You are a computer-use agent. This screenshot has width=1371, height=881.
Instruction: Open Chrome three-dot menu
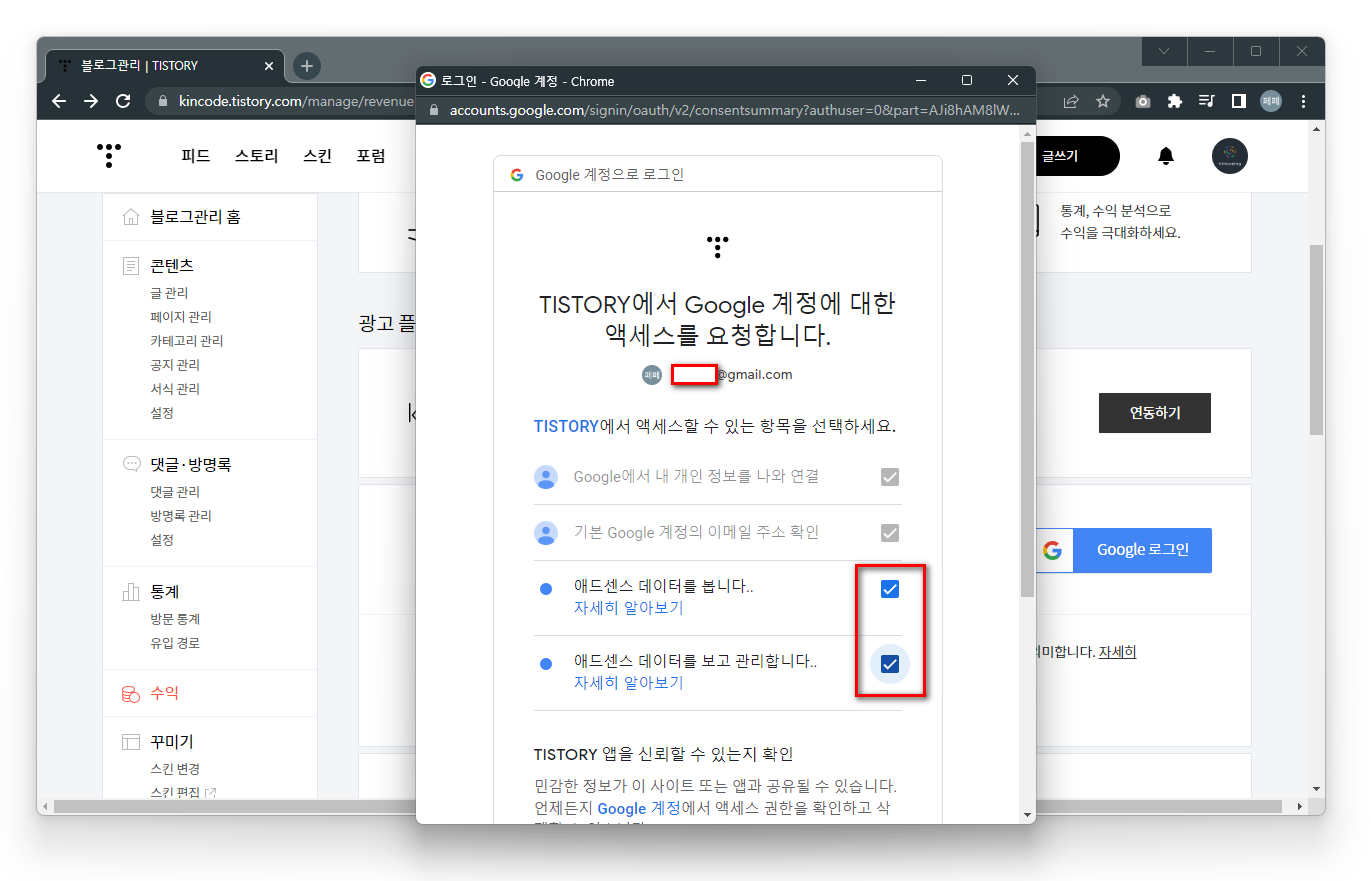1303,101
